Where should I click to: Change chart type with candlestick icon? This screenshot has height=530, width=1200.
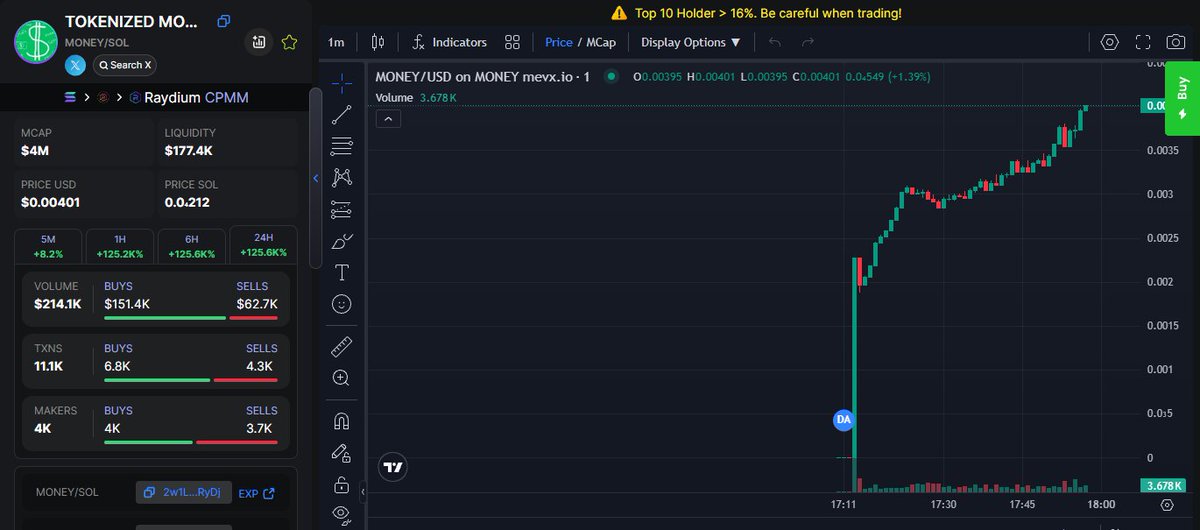point(377,42)
